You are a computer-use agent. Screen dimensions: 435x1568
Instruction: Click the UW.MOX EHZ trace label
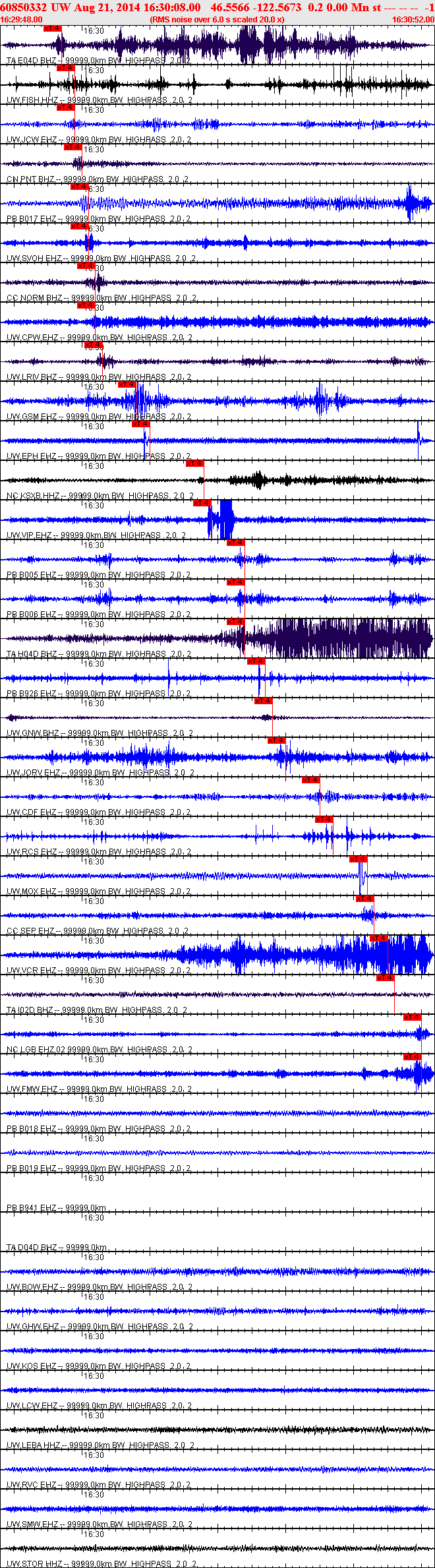(99, 891)
